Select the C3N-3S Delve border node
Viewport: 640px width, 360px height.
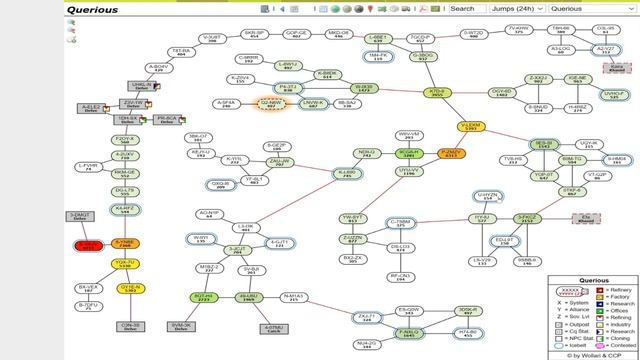(x=131, y=327)
